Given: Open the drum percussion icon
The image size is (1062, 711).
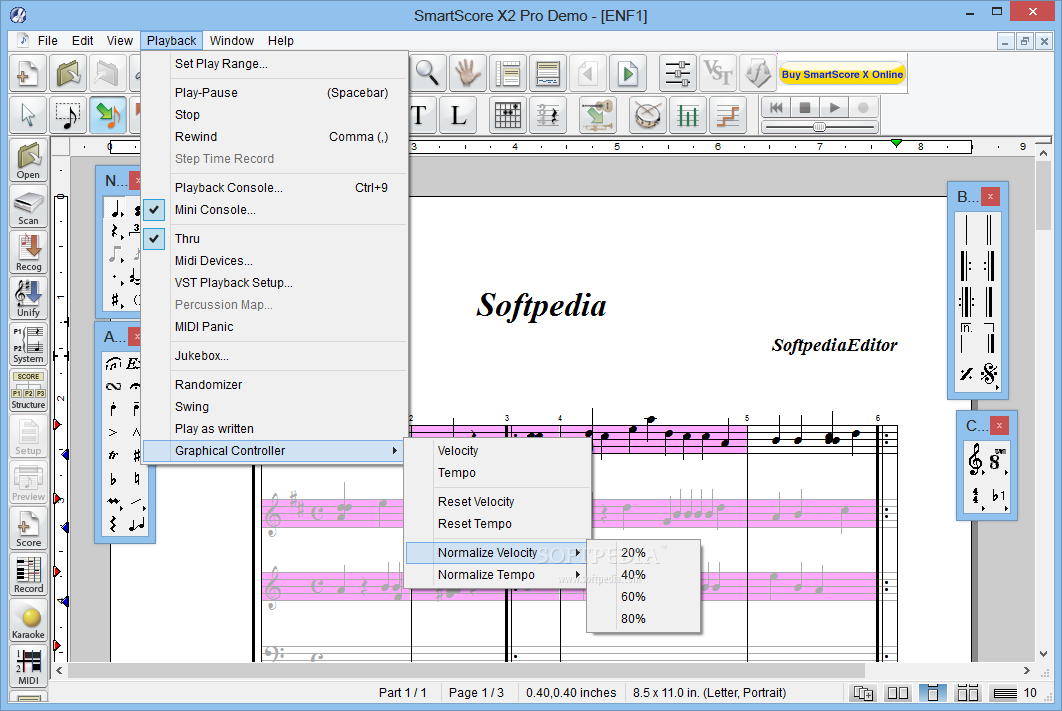Looking at the screenshot, I should point(648,115).
